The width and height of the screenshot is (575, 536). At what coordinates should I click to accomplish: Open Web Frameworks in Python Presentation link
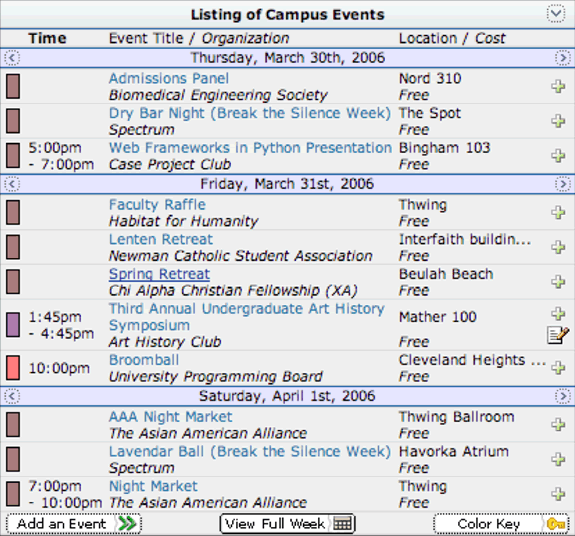(x=250, y=148)
